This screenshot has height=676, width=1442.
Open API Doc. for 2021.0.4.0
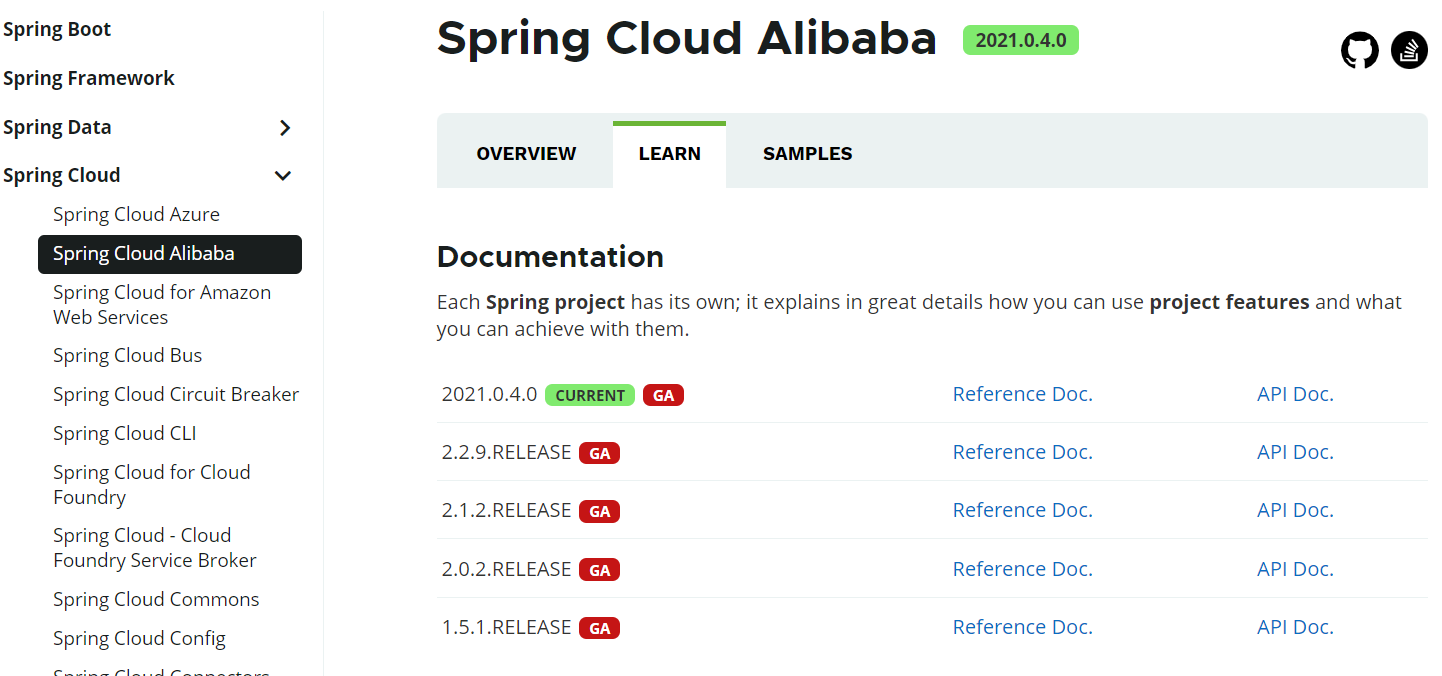pos(1295,394)
